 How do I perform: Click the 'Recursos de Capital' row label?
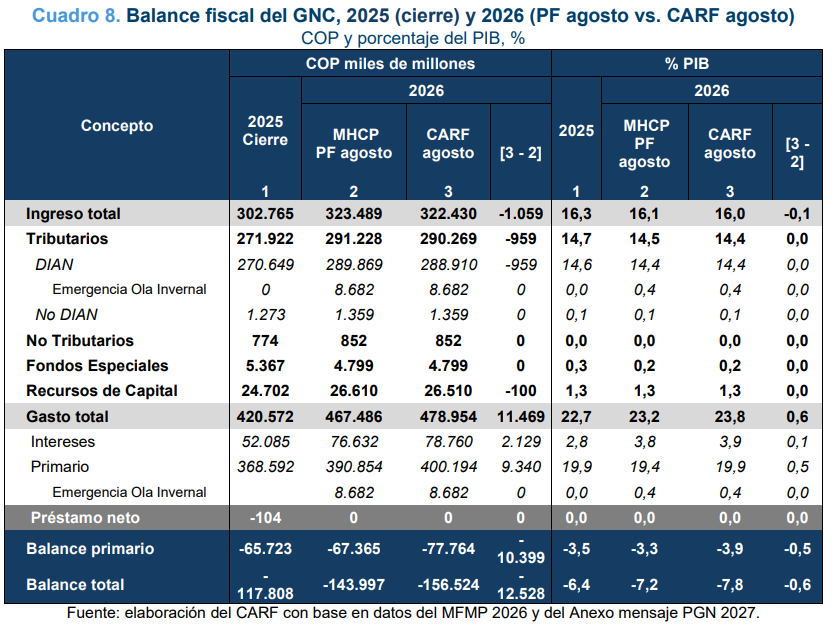(102, 391)
